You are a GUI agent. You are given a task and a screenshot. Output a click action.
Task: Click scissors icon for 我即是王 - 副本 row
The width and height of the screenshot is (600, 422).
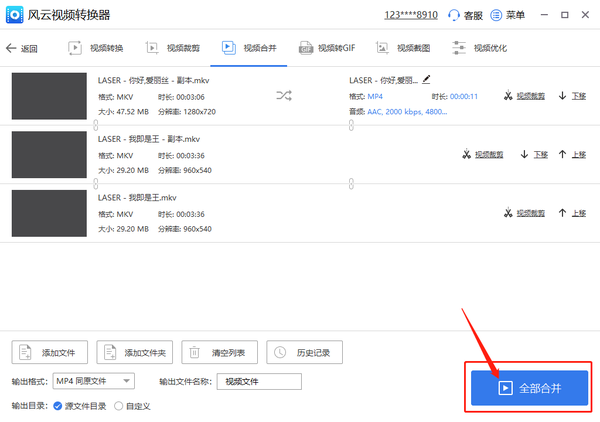[466, 154]
